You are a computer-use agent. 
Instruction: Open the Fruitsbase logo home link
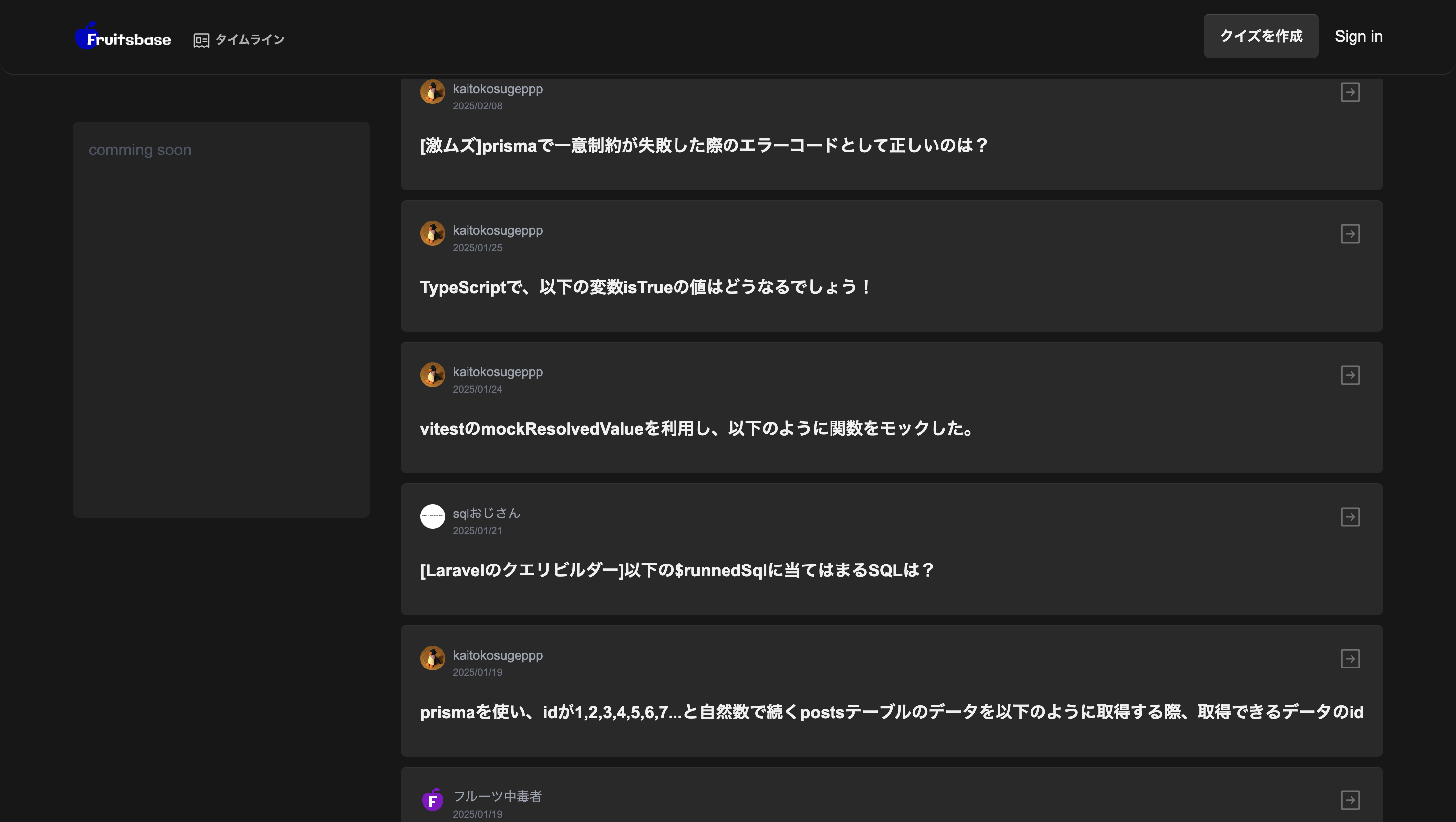[x=123, y=36]
